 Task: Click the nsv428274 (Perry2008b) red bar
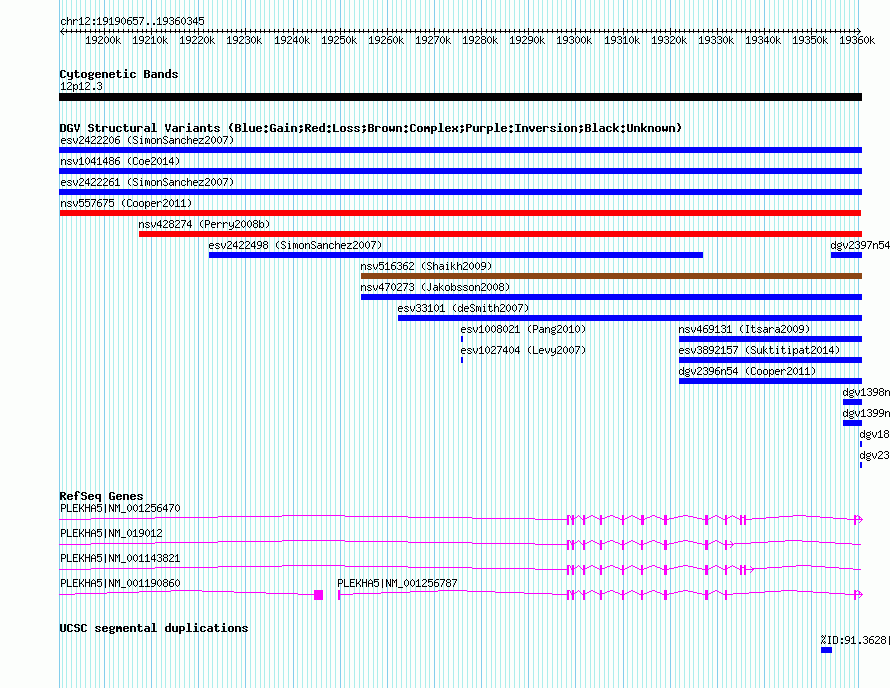[x=500, y=234]
